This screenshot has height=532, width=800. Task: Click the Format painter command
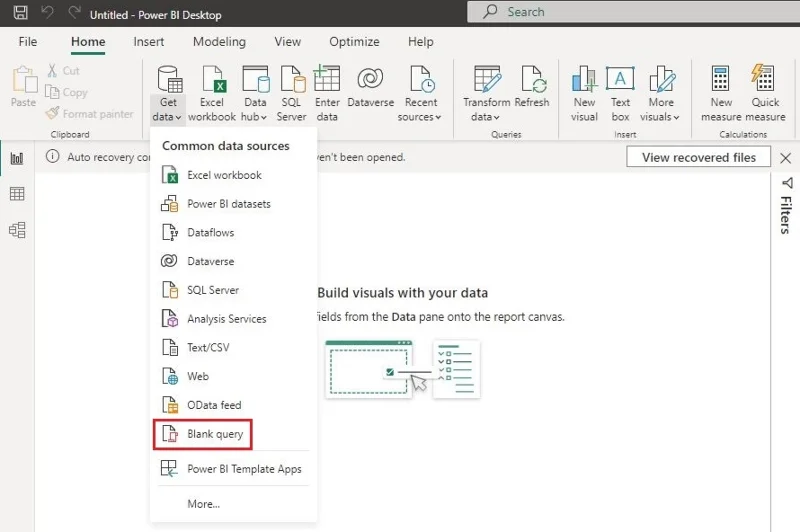(89, 114)
